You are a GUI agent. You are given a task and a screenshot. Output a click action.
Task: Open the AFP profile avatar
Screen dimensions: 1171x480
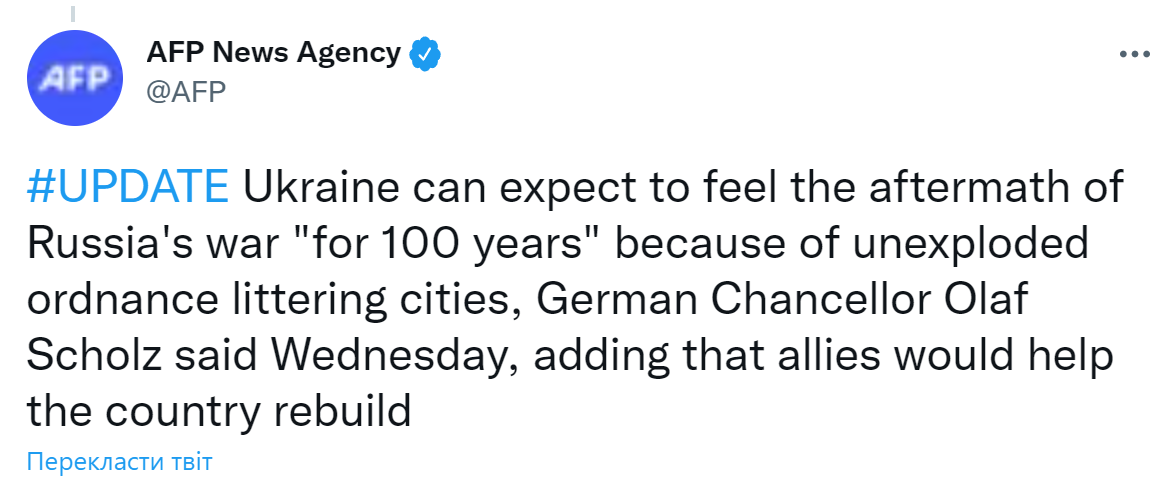(x=76, y=78)
